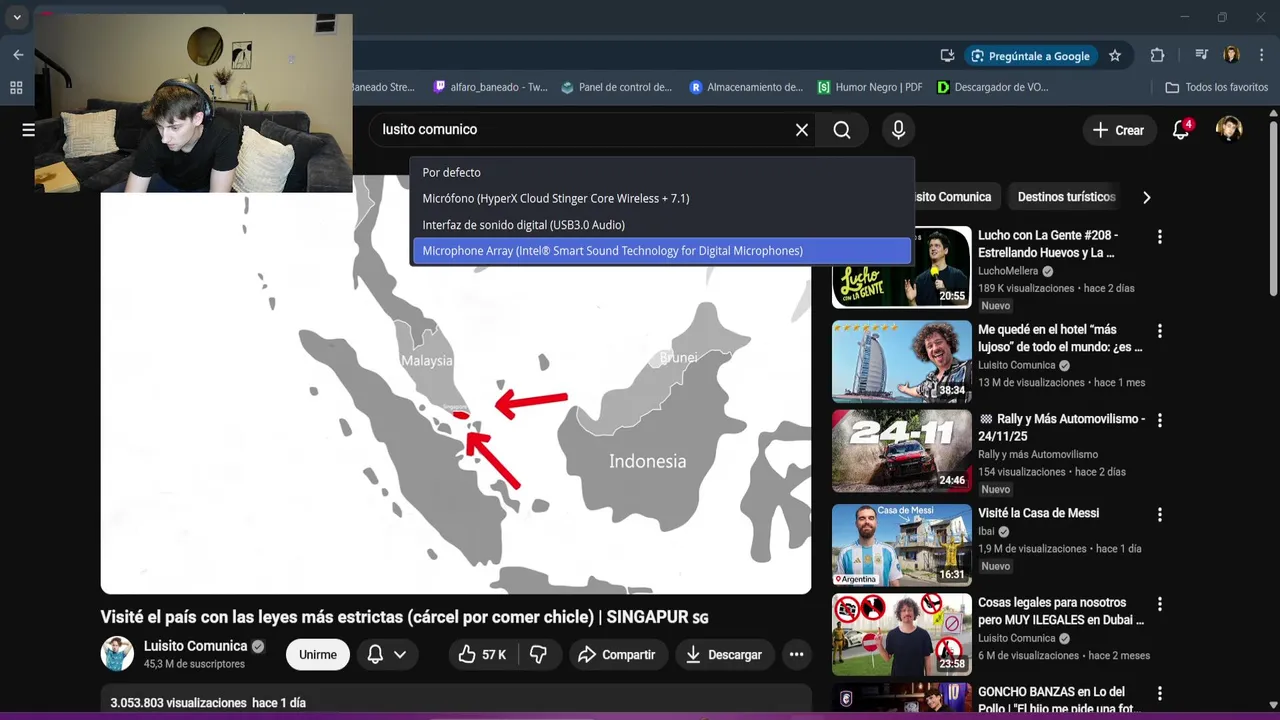Start voice search with the microphone icon
This screenshot has width=1280, height=720.
898,130
